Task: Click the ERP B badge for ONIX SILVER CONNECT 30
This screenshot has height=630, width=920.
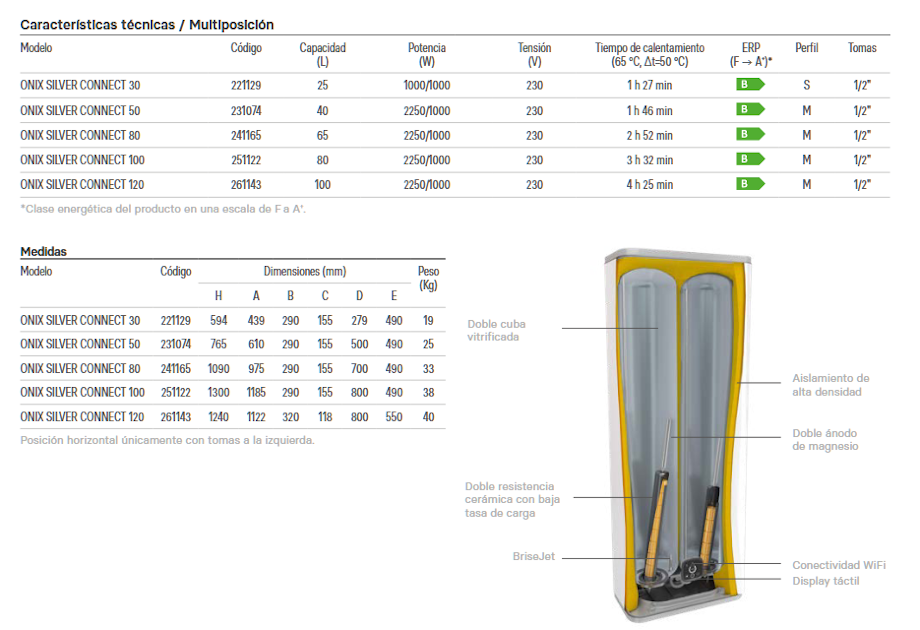Action: coord(750,85)
